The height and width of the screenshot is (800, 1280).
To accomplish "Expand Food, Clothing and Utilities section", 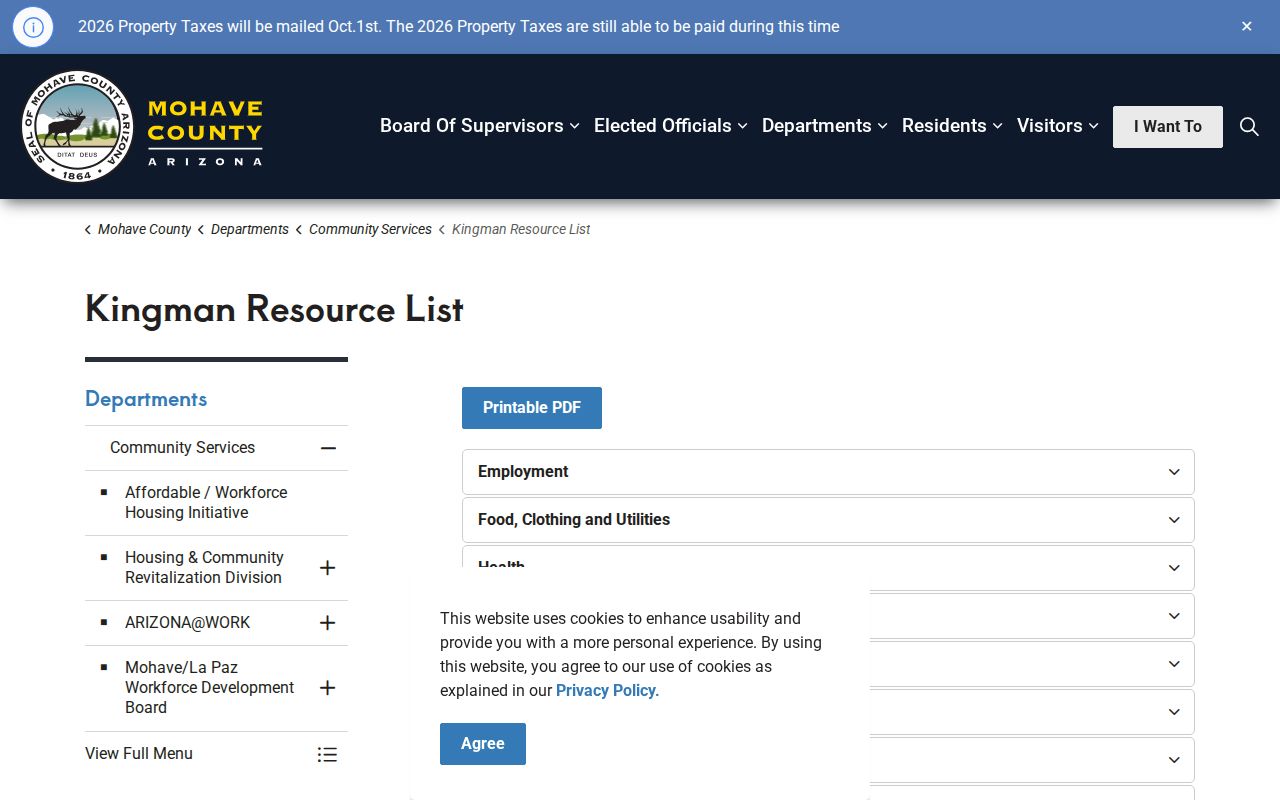I will tap(828, 520).
